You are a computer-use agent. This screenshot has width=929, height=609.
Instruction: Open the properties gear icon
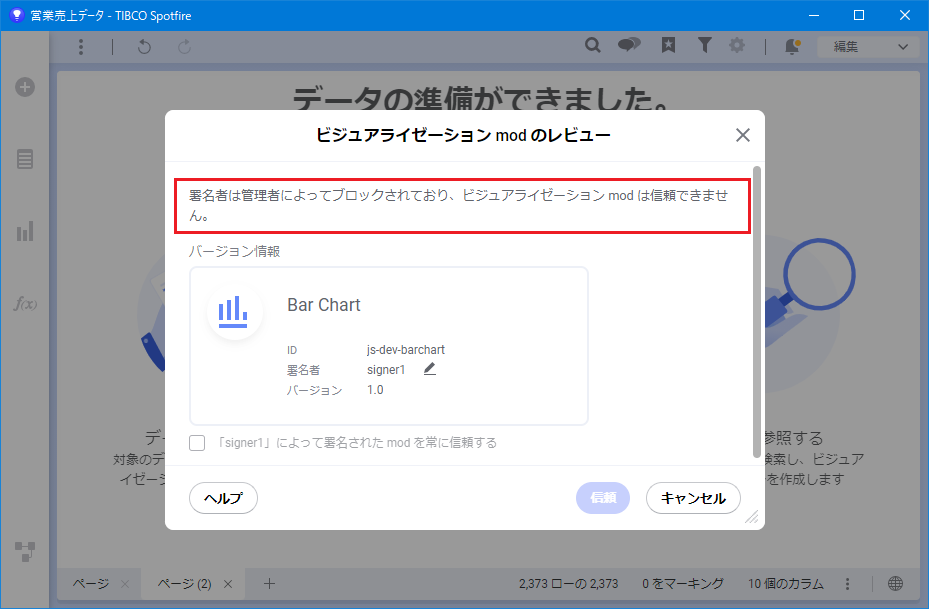pyautogui.click(x=737, y=45)
